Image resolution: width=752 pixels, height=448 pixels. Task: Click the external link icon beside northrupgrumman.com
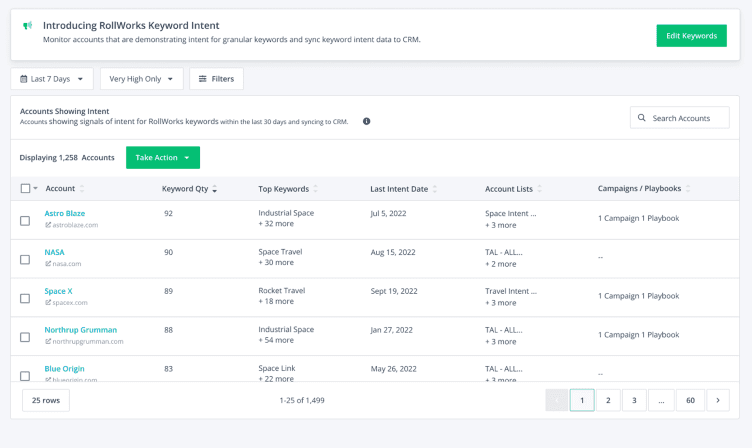coord(48,342)
